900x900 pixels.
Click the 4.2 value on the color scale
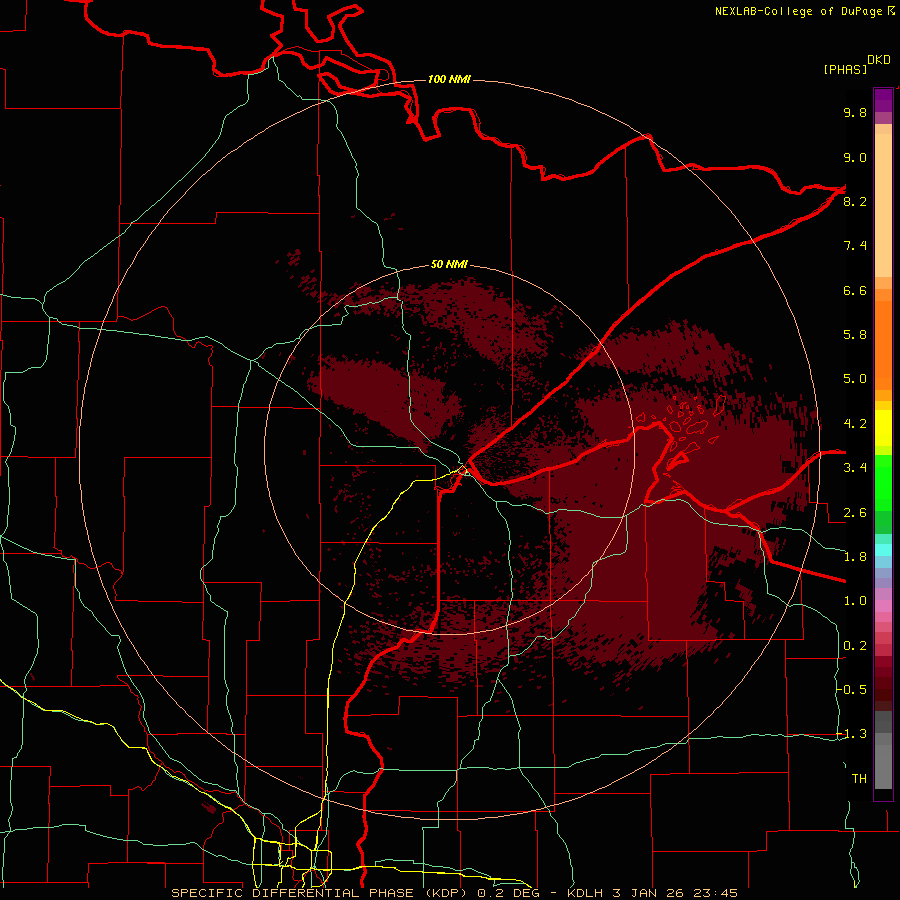click(x=855, y=424)
